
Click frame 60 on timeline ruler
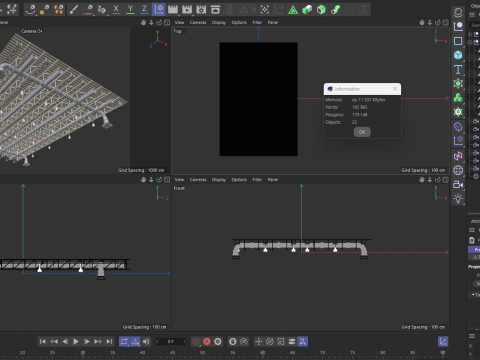pos(263,352)
